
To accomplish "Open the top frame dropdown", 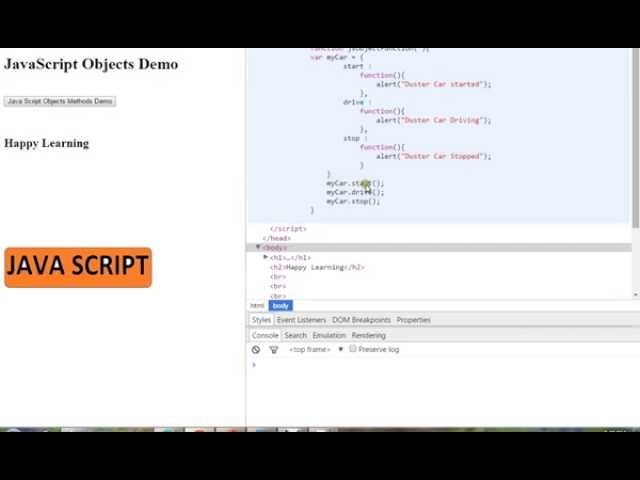I will click(x=316, y=349).
